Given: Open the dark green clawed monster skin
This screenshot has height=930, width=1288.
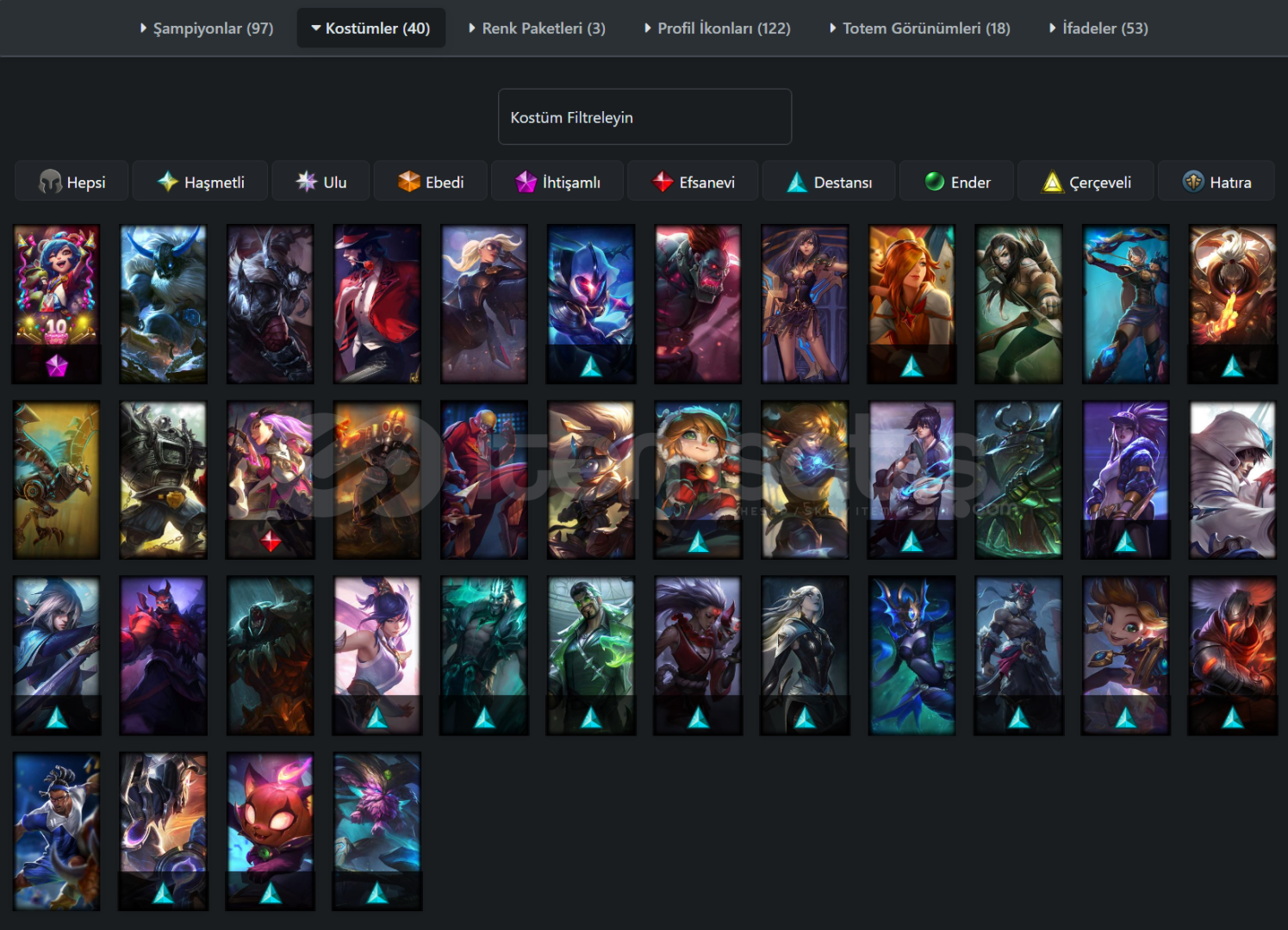Looking at the screenshot, I should pos(270,655).
